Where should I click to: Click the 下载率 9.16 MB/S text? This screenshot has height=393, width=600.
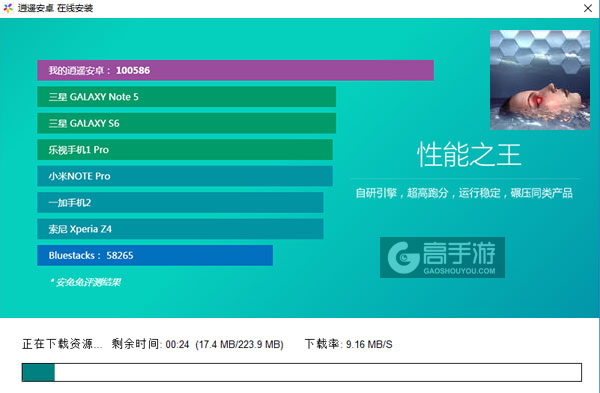[349, 344]
